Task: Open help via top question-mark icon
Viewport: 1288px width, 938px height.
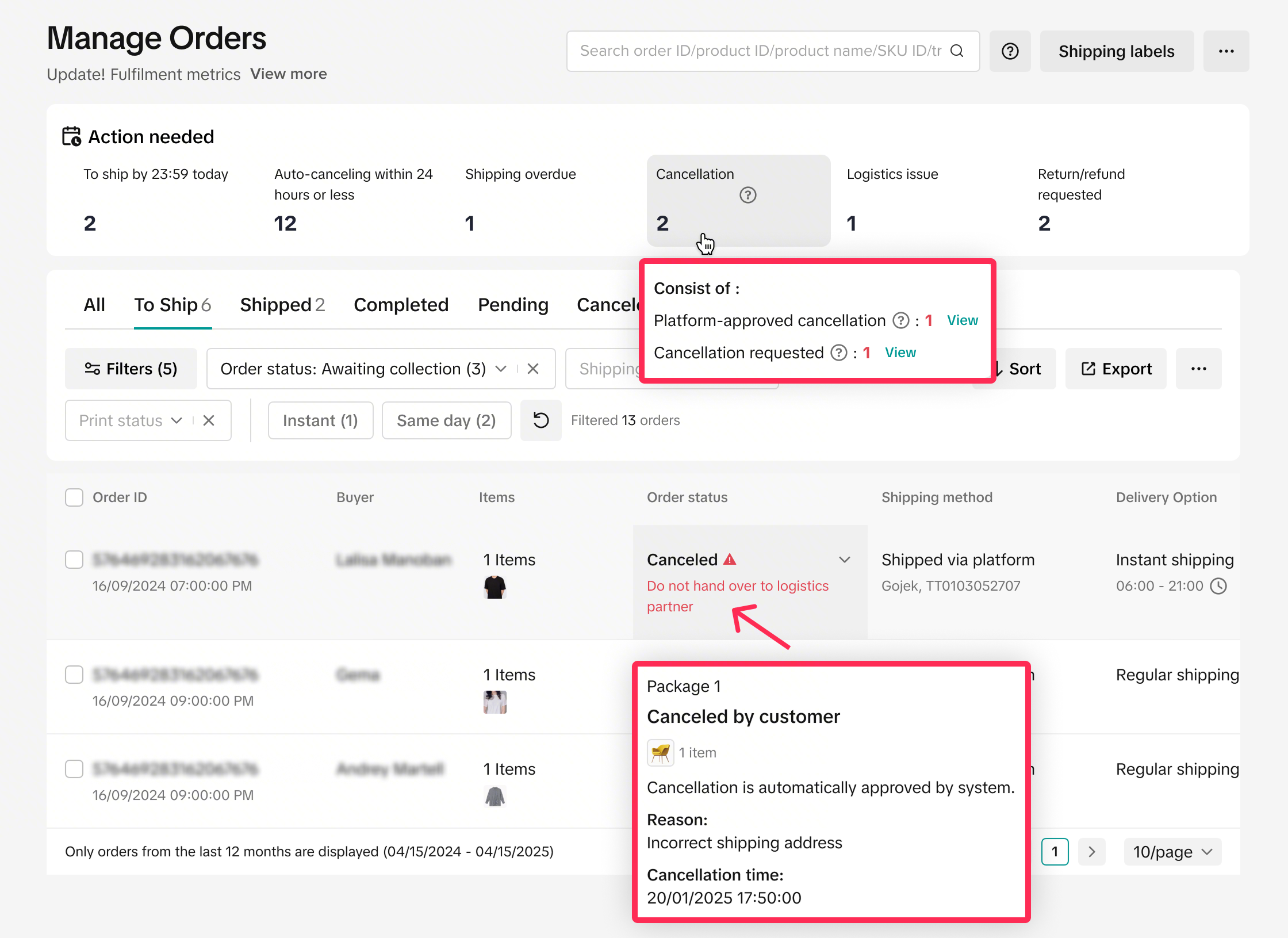Action: pyautogui.click(x=1010, y=51)
